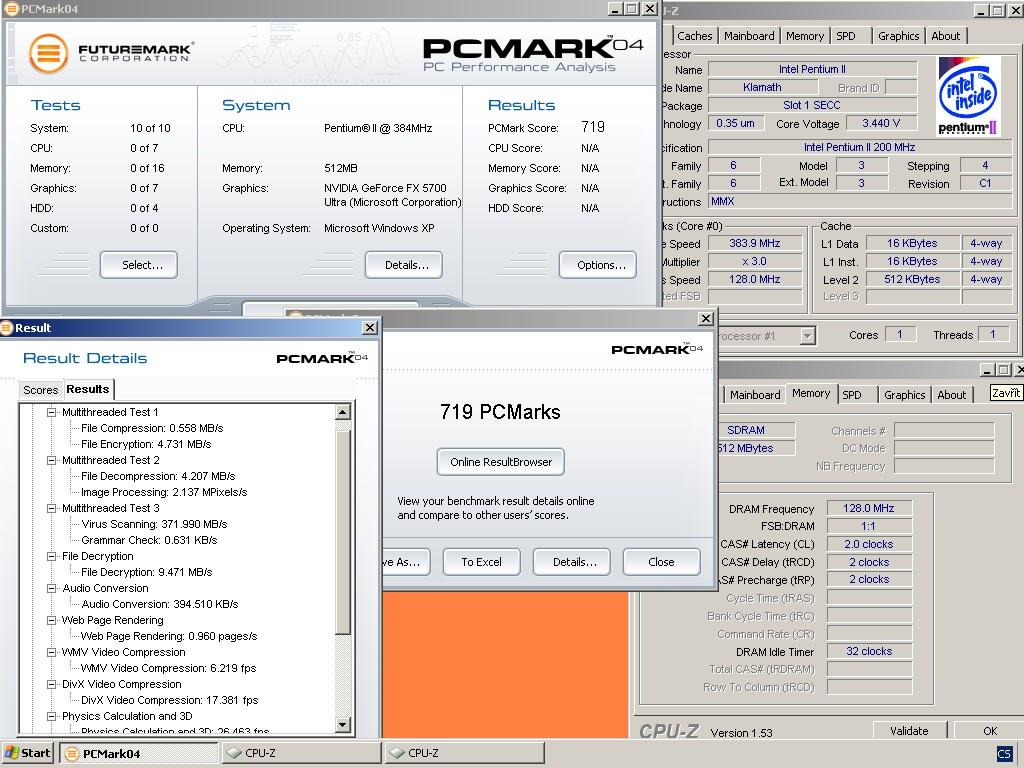Click the Futuremark orange logo icon
The height and width of the screenshot is (768, 1024).
(48, 54)
